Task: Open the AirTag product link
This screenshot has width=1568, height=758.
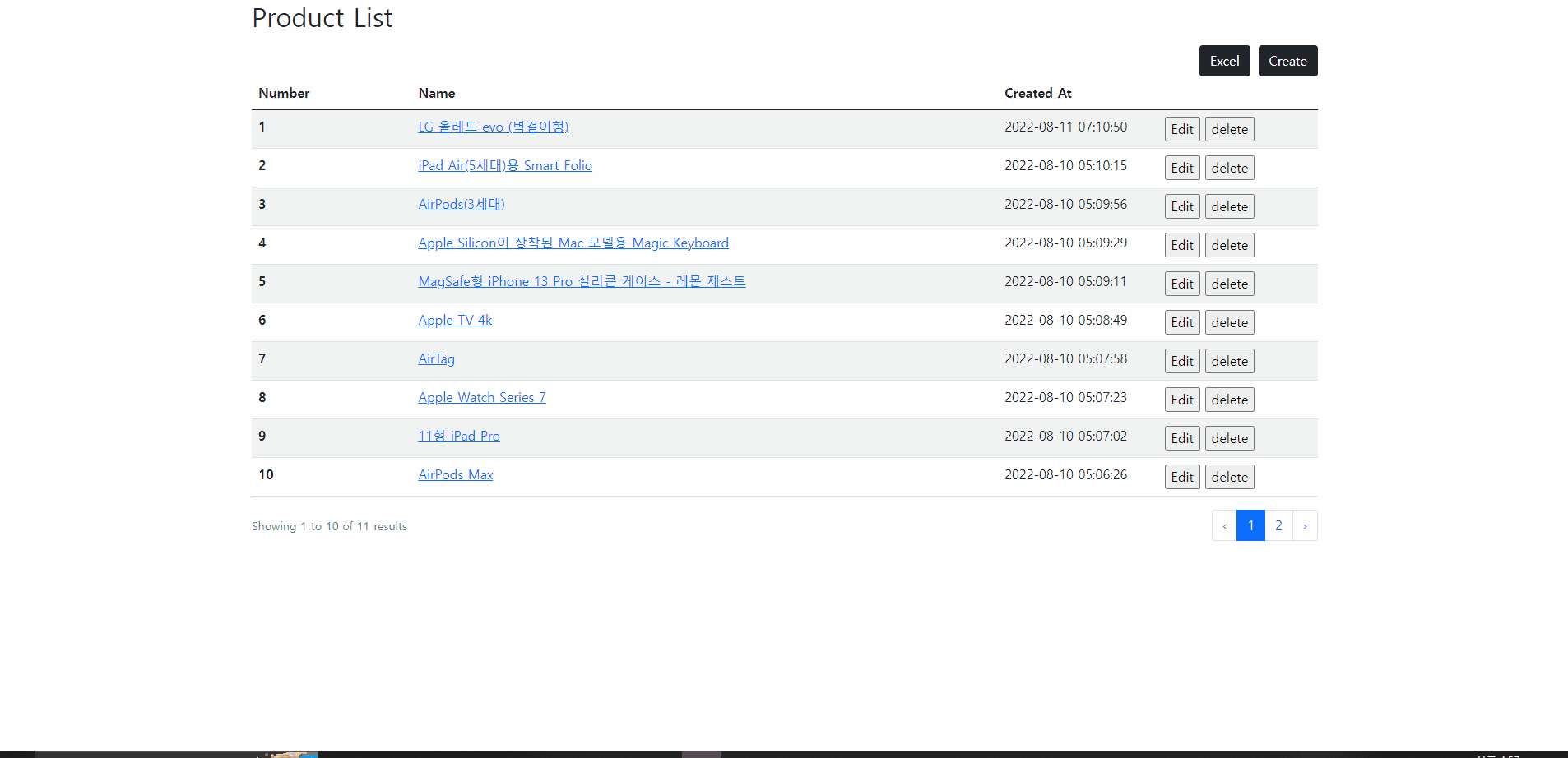Action: pyautogui.click(x=436, y=358)
